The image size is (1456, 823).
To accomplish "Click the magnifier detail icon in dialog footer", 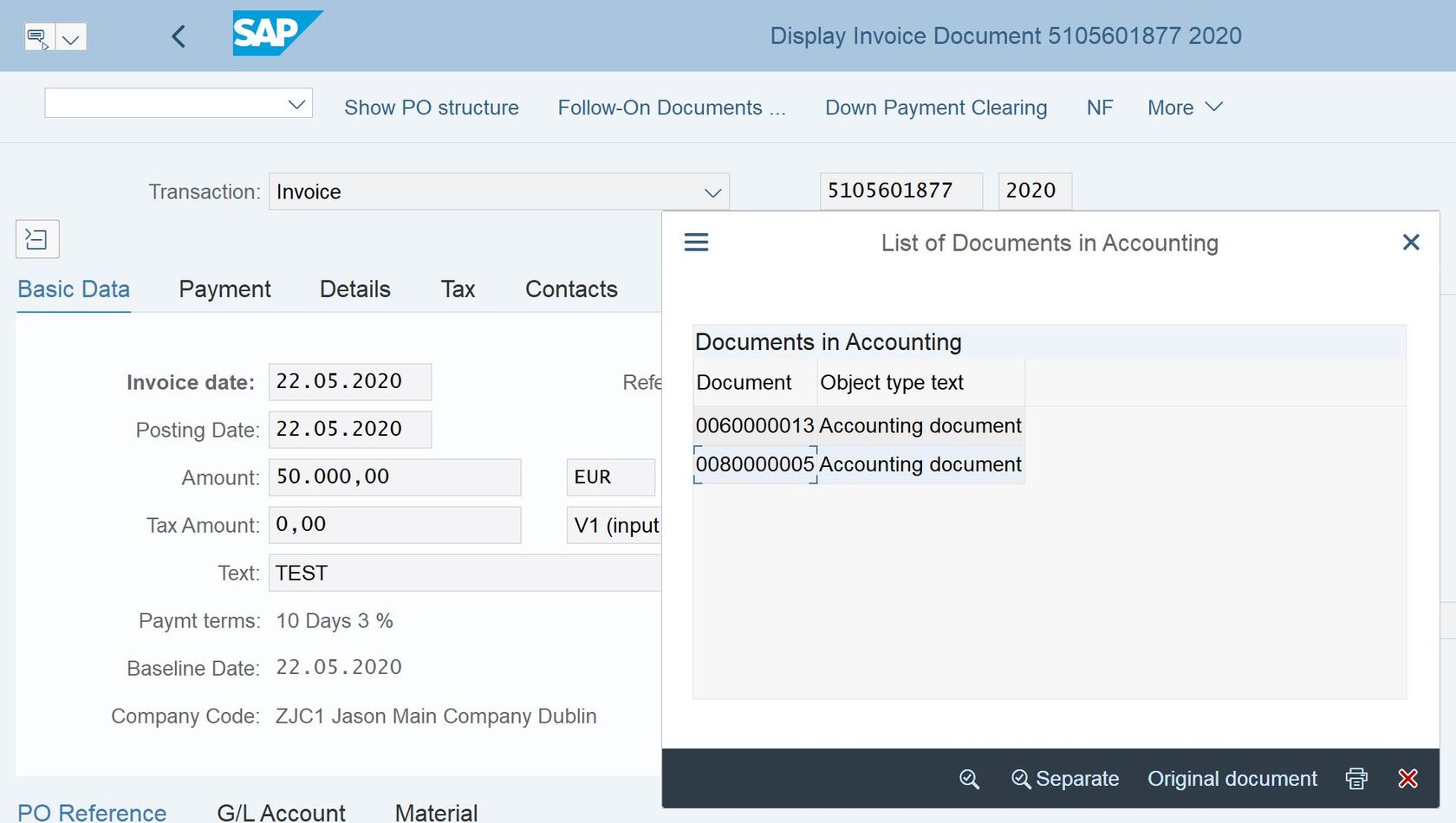I will 970,779.
